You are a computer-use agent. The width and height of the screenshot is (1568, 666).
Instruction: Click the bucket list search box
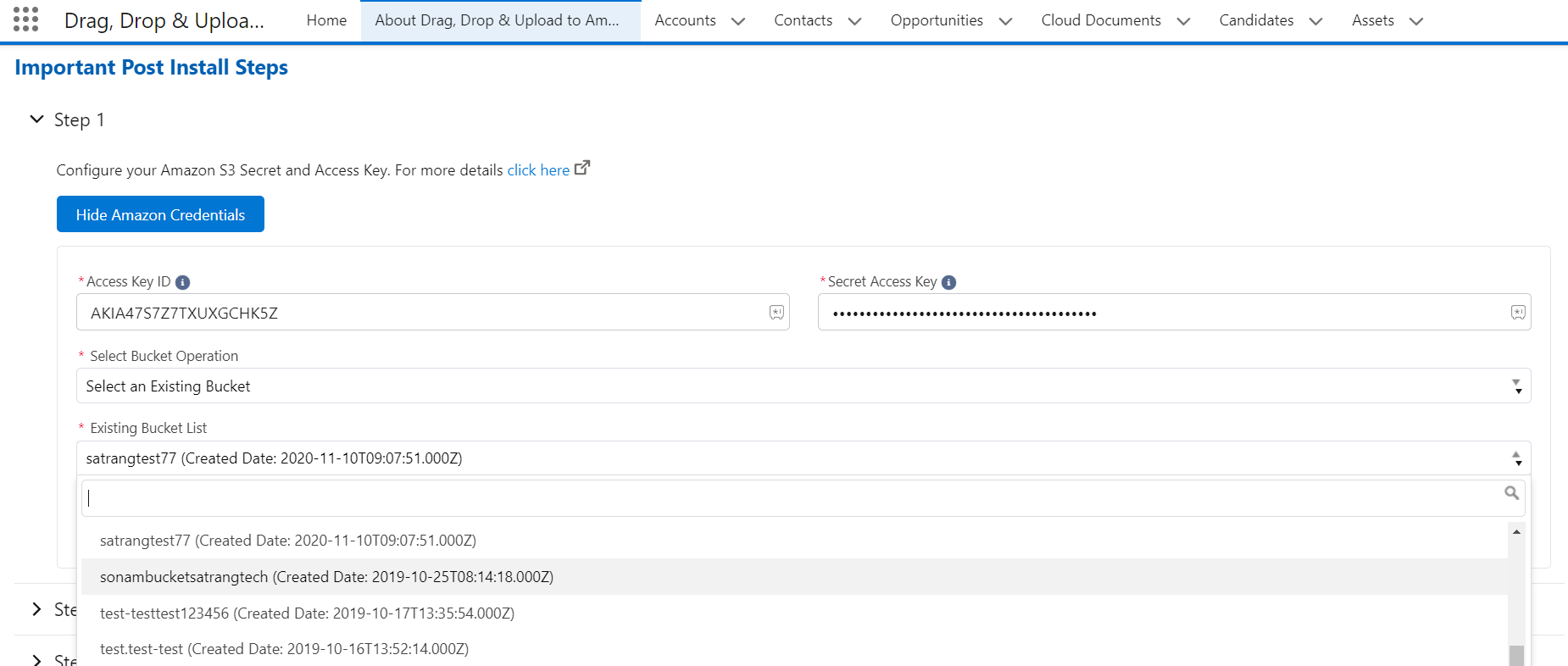point(803,498)
